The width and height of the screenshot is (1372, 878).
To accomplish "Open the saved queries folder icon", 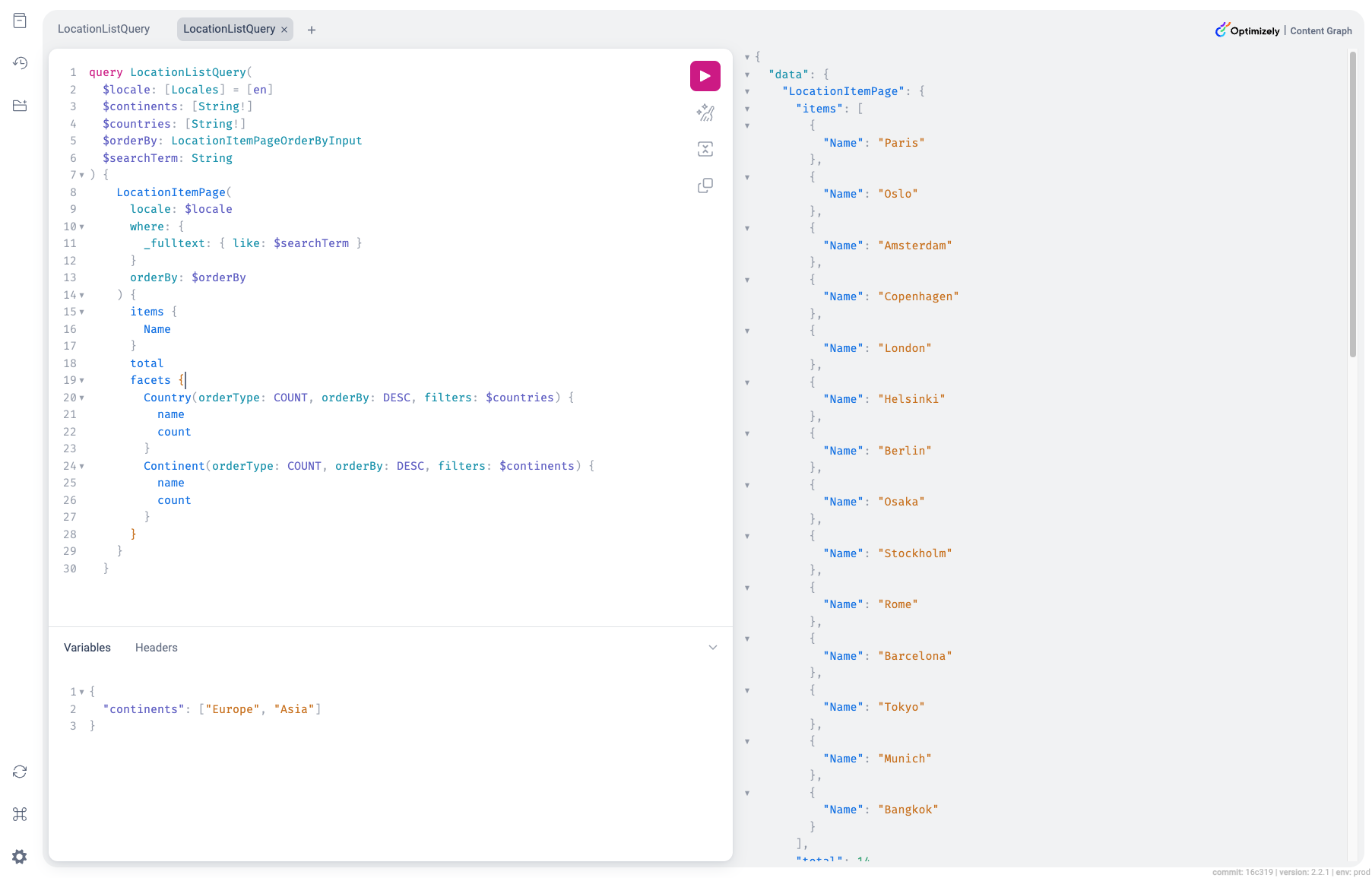I will tap(20, 106).
